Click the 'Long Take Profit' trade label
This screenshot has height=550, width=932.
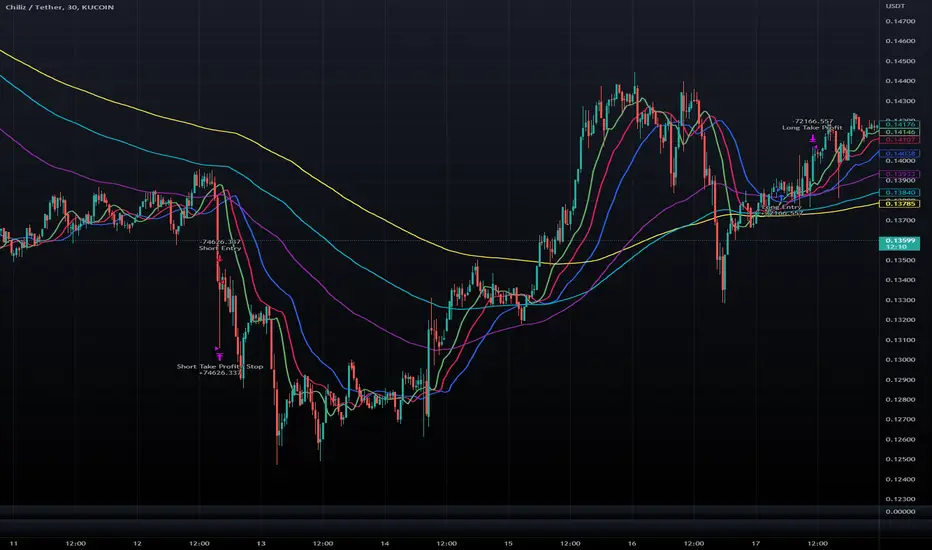[x=812, y=127]
